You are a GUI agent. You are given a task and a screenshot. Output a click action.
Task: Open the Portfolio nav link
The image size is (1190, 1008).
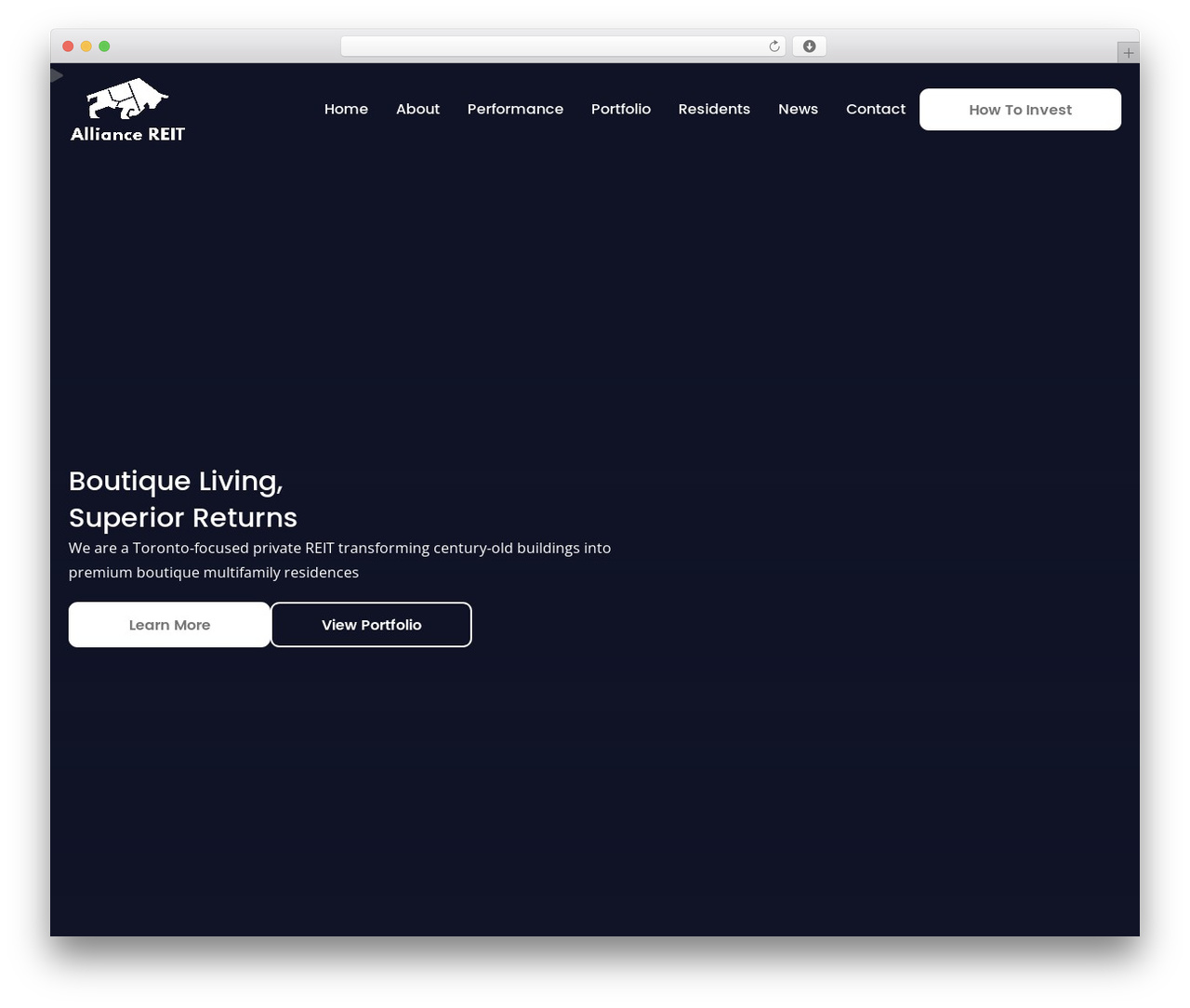click(x=621, y=109)
